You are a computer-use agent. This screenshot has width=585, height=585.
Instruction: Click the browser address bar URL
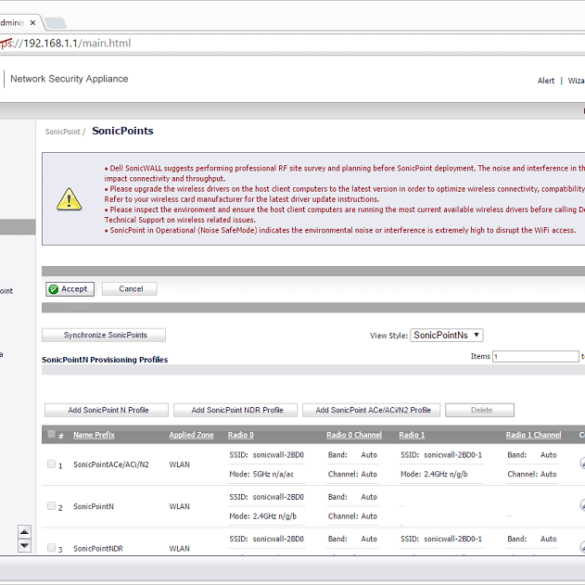point(65,43)
